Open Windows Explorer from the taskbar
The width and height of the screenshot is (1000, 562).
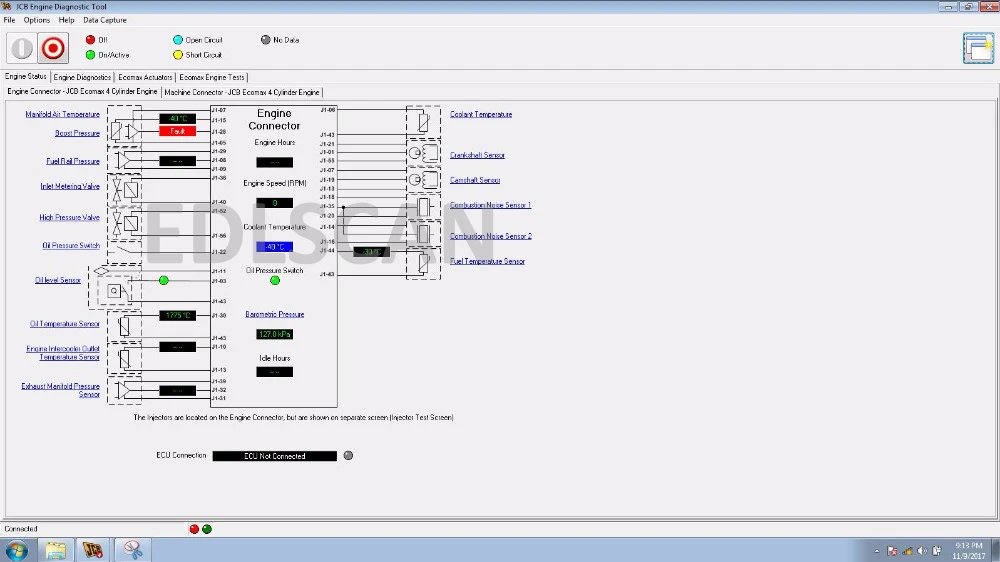(x=55, y=550)
